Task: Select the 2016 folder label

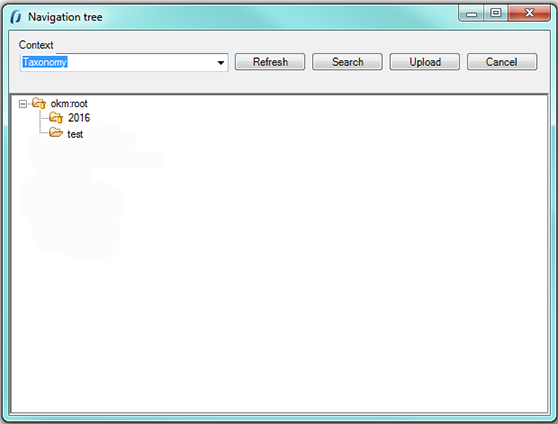Action: tap(79, 118)
